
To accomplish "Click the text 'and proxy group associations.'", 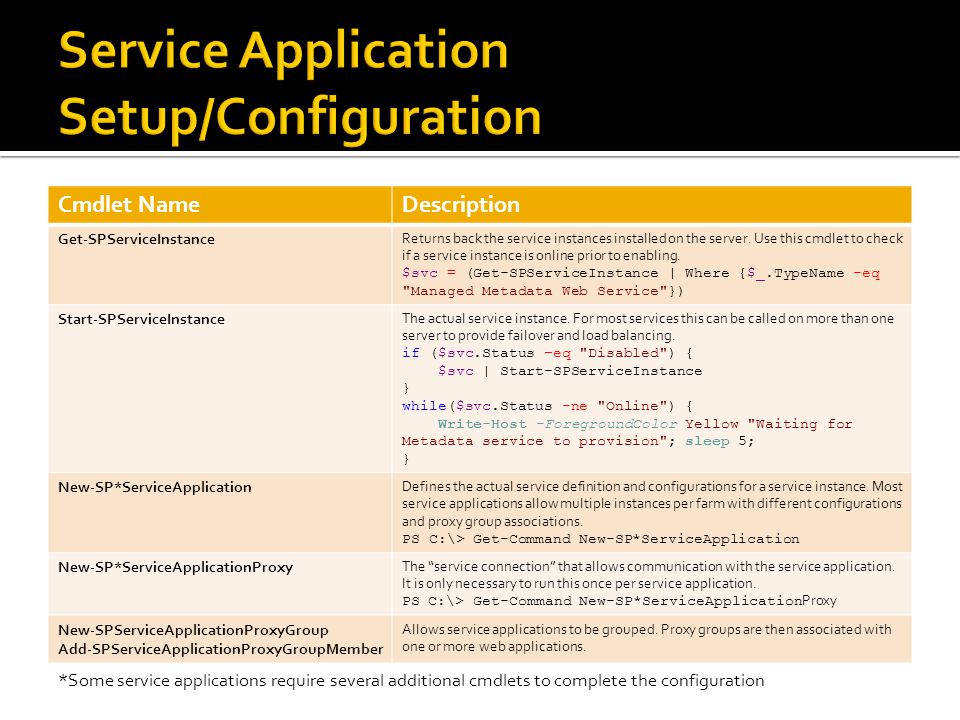I will click(492, 522).
